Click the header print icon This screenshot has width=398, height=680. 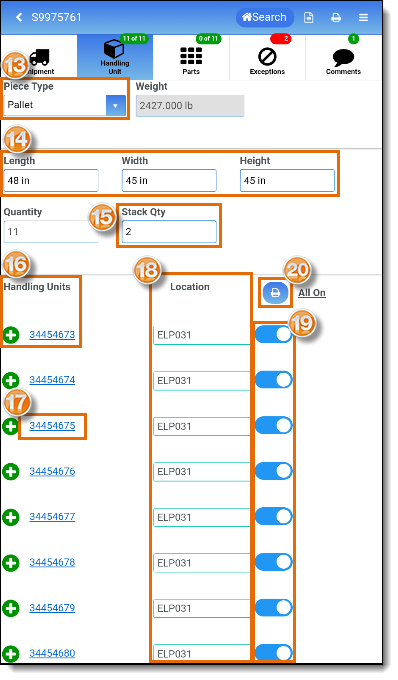tap(336, 17)
